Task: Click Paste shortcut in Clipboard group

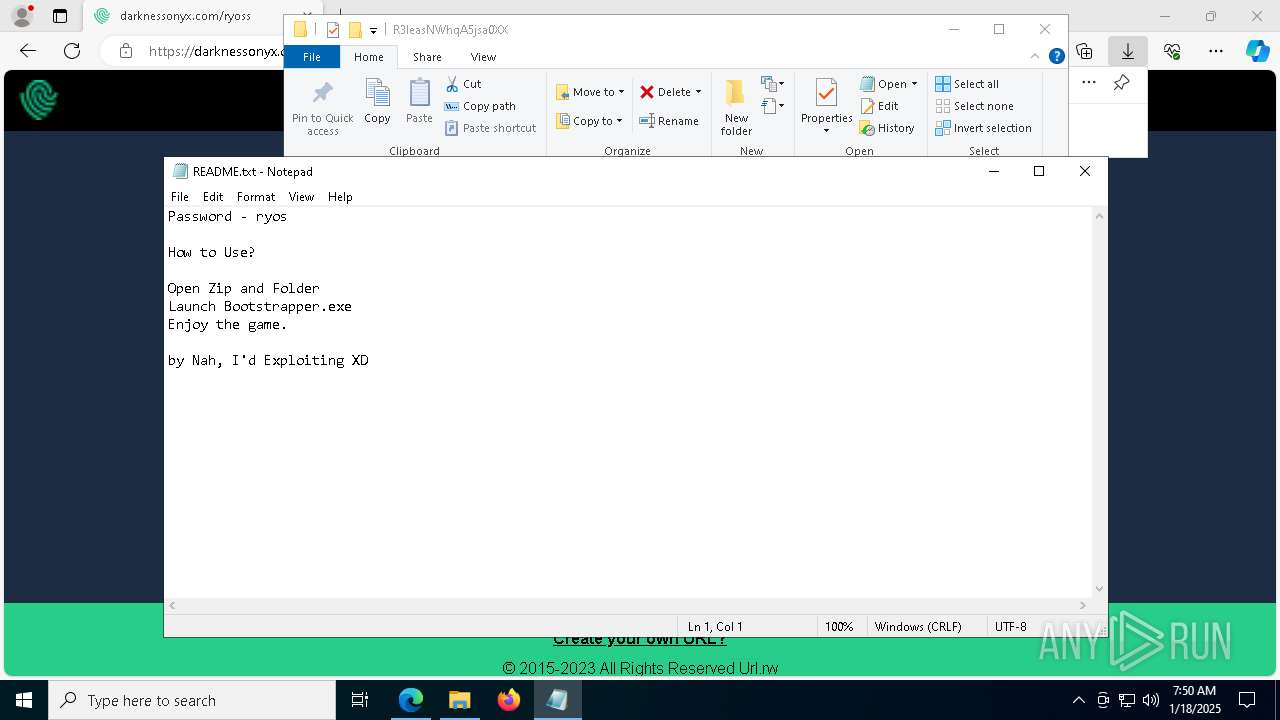Action: click(x=491, y=128)
